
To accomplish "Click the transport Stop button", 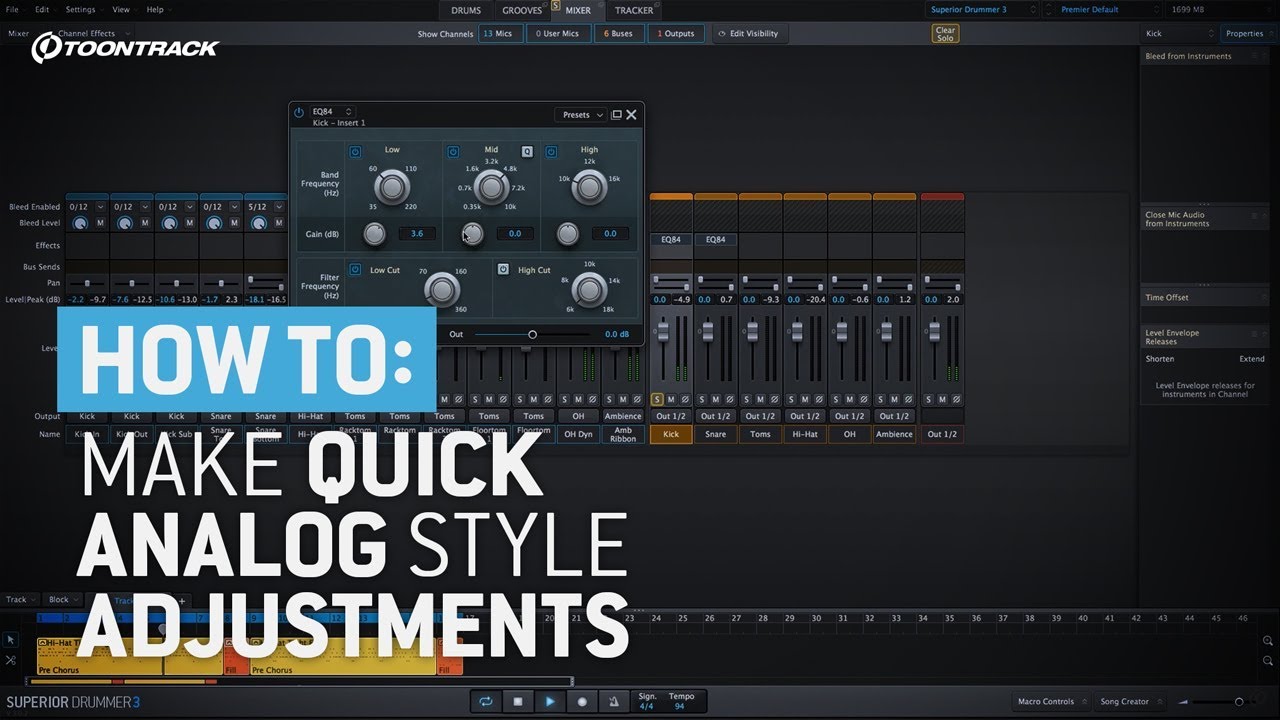I will [x=518, y=701].
